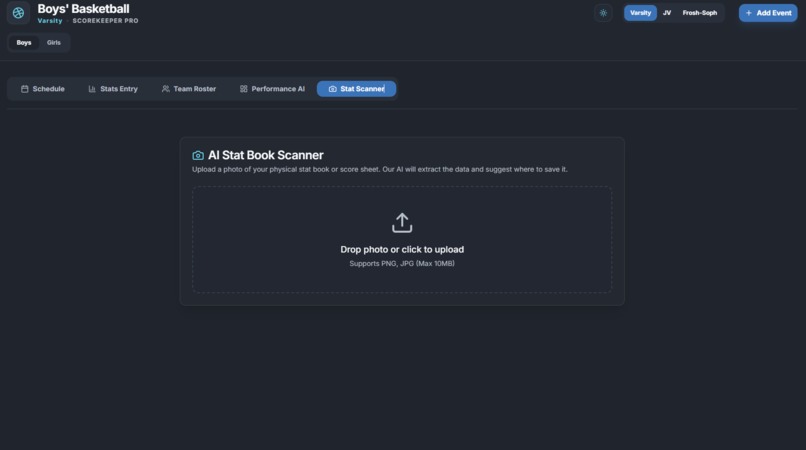Viewport: 806px width, 450px height.
Task: Select the Boys team toggle
Action: click(24, 43)
